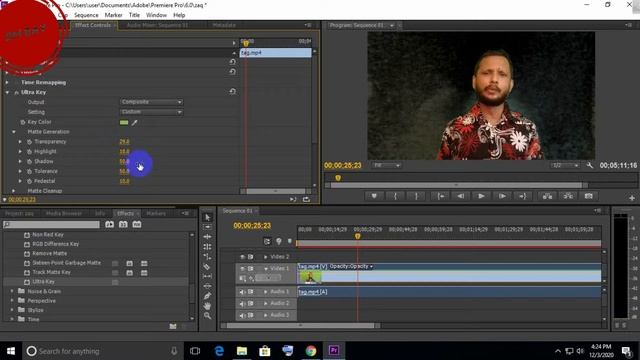Viewport: 640px width, 360px height.
Task: Filter effects by Accelerated Effects icon
Action: 109,224
